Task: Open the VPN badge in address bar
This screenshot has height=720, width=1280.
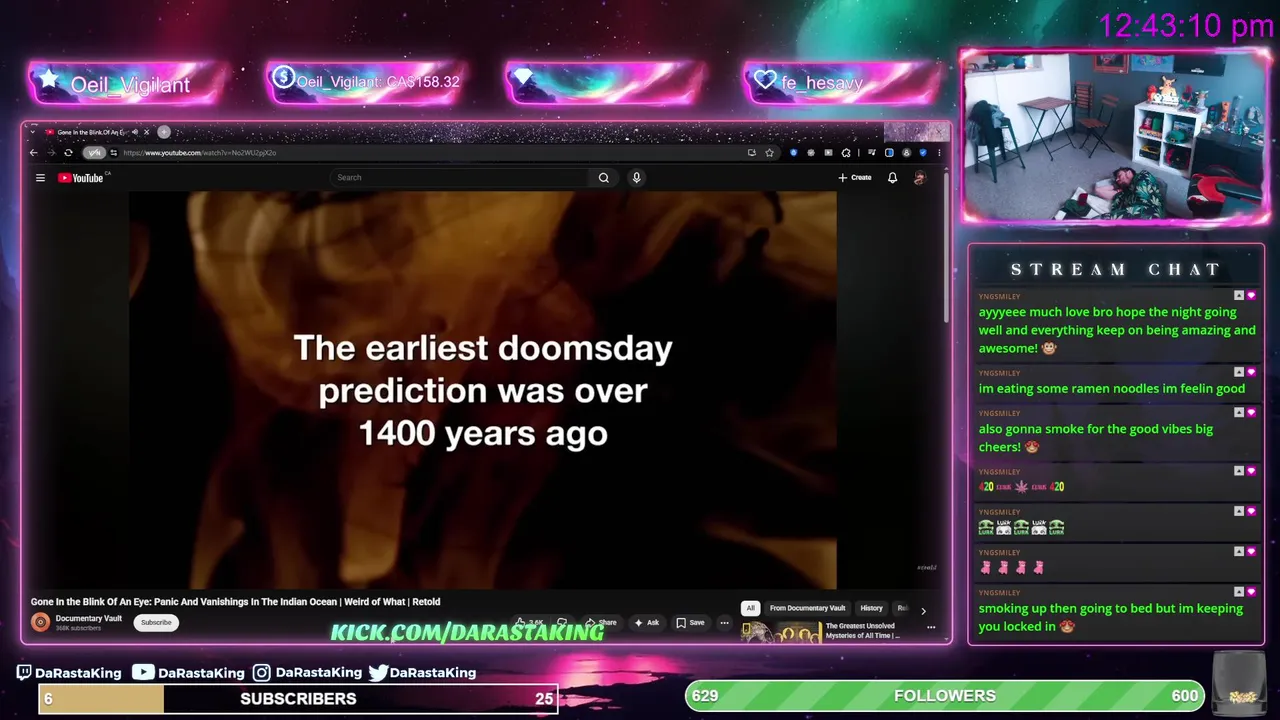Action: coord(94,153)
